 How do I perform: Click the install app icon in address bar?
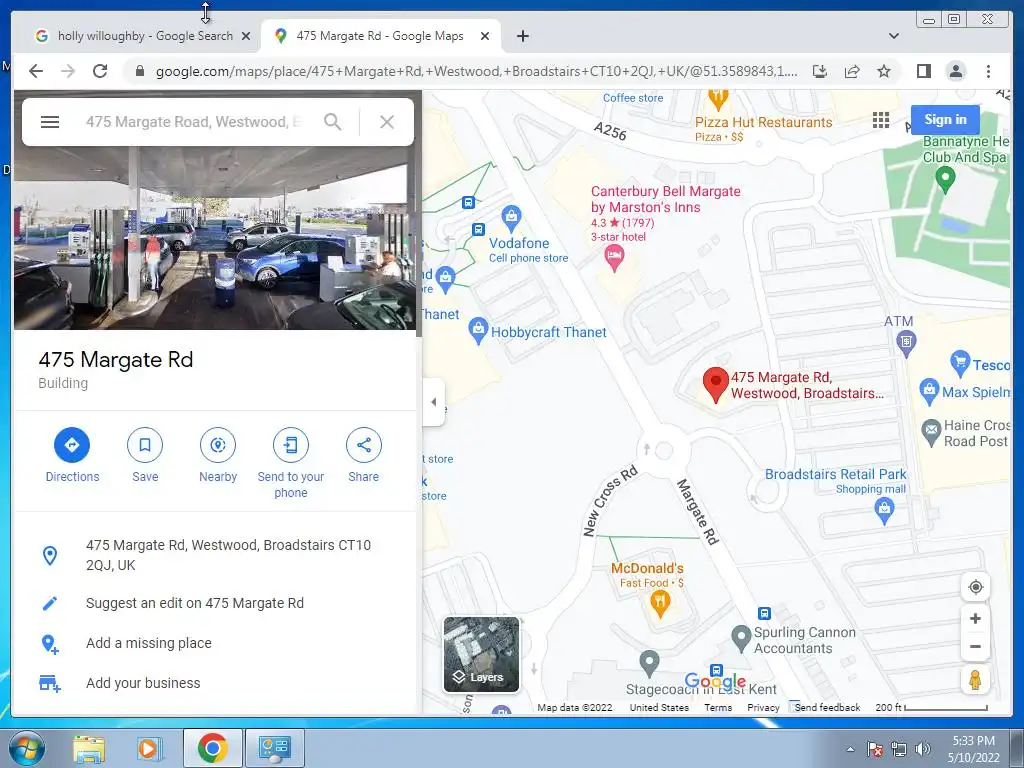pos(820,71)
